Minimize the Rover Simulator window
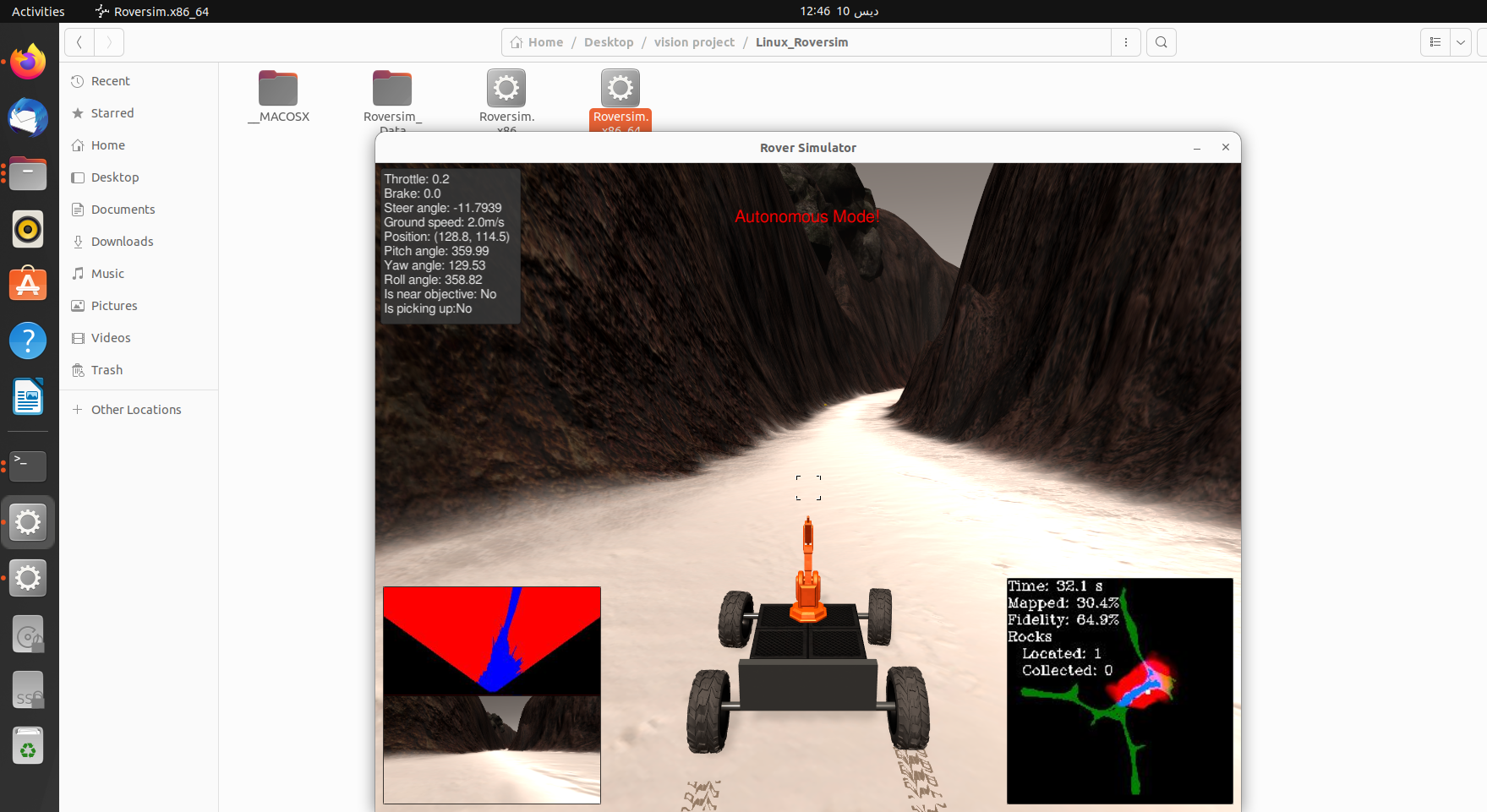Image resolution: width=1487 pixels, height=812 pixels. click(x=1197, y=148)
